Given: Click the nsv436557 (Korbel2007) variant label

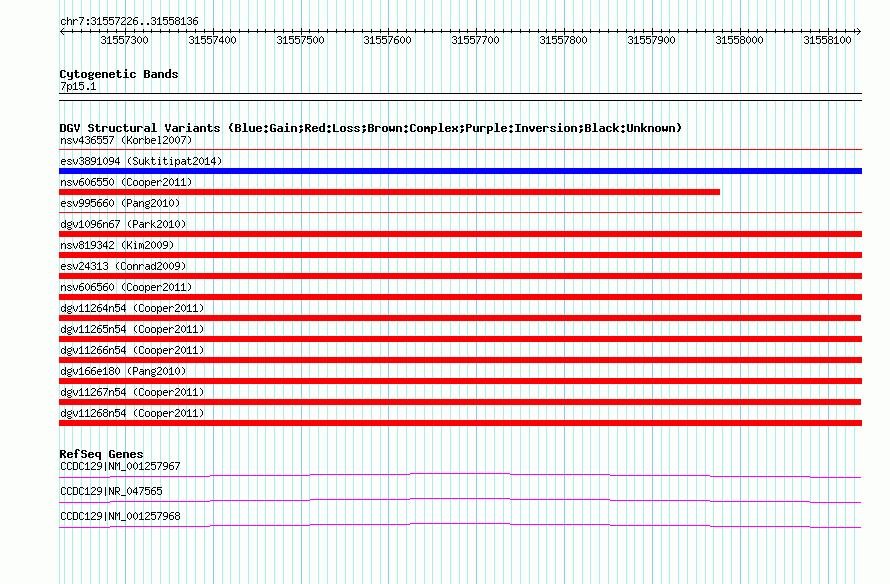Looking at the screenshot, I should 126,140.
